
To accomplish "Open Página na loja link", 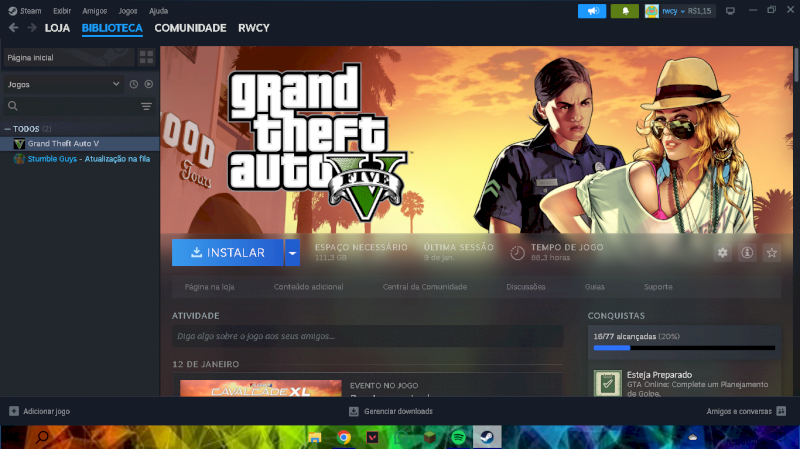I will (x=209, y=287).
